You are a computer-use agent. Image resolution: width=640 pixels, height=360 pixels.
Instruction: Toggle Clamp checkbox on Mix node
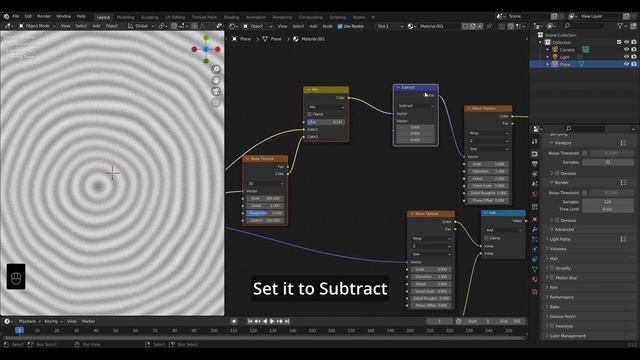pyautogui.click(x=309, y=114)
